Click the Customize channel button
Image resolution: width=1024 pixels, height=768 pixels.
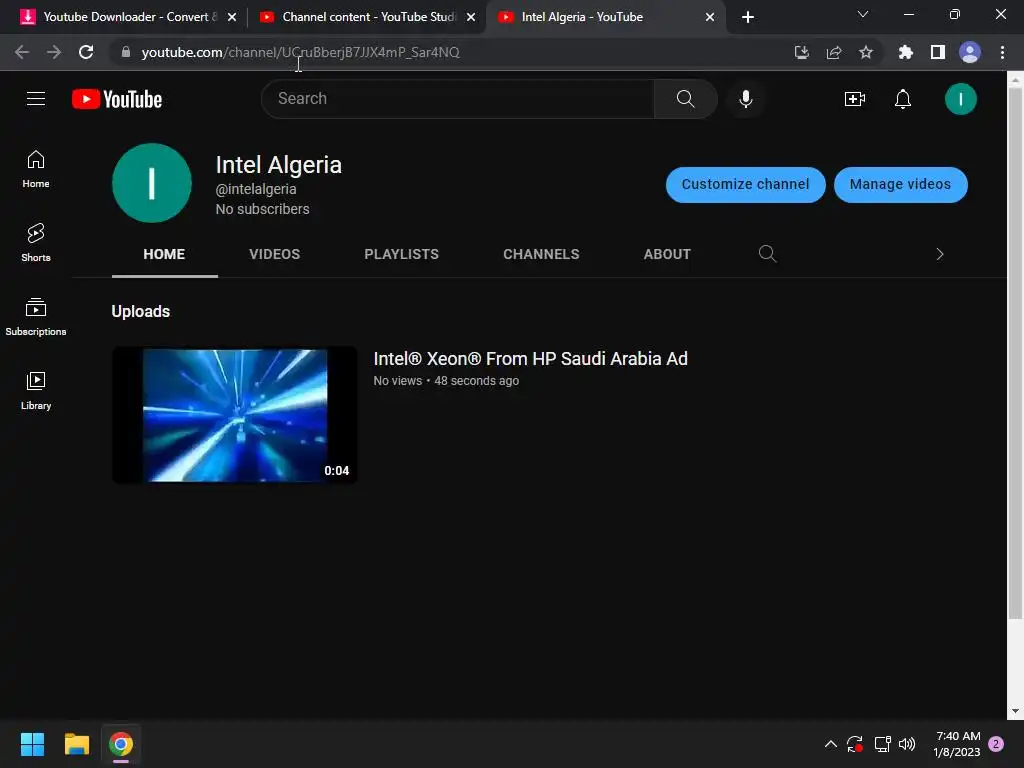click(745, 184)
